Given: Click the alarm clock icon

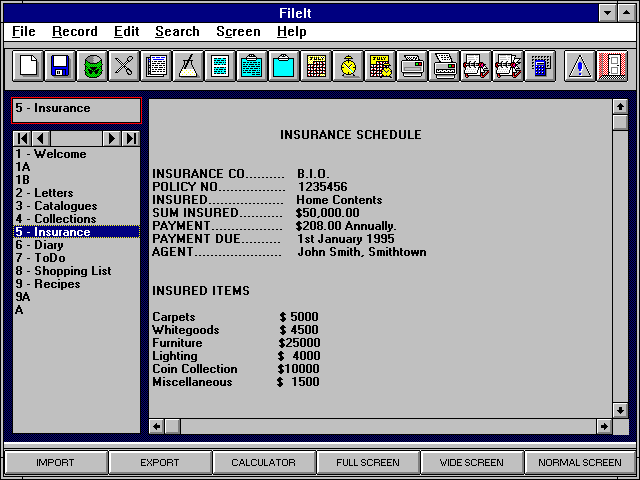Looking at the screenshot, I should [x=348, y=67].
